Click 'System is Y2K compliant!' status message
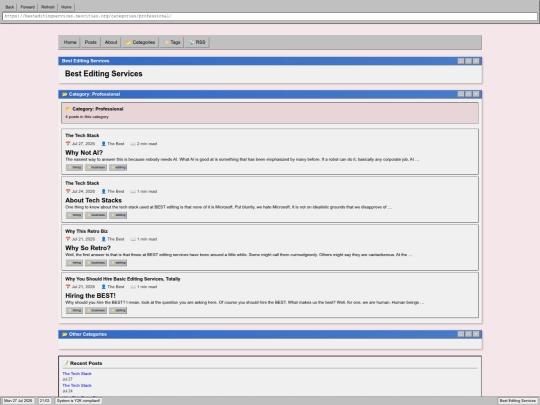 [x=79, y=401]
